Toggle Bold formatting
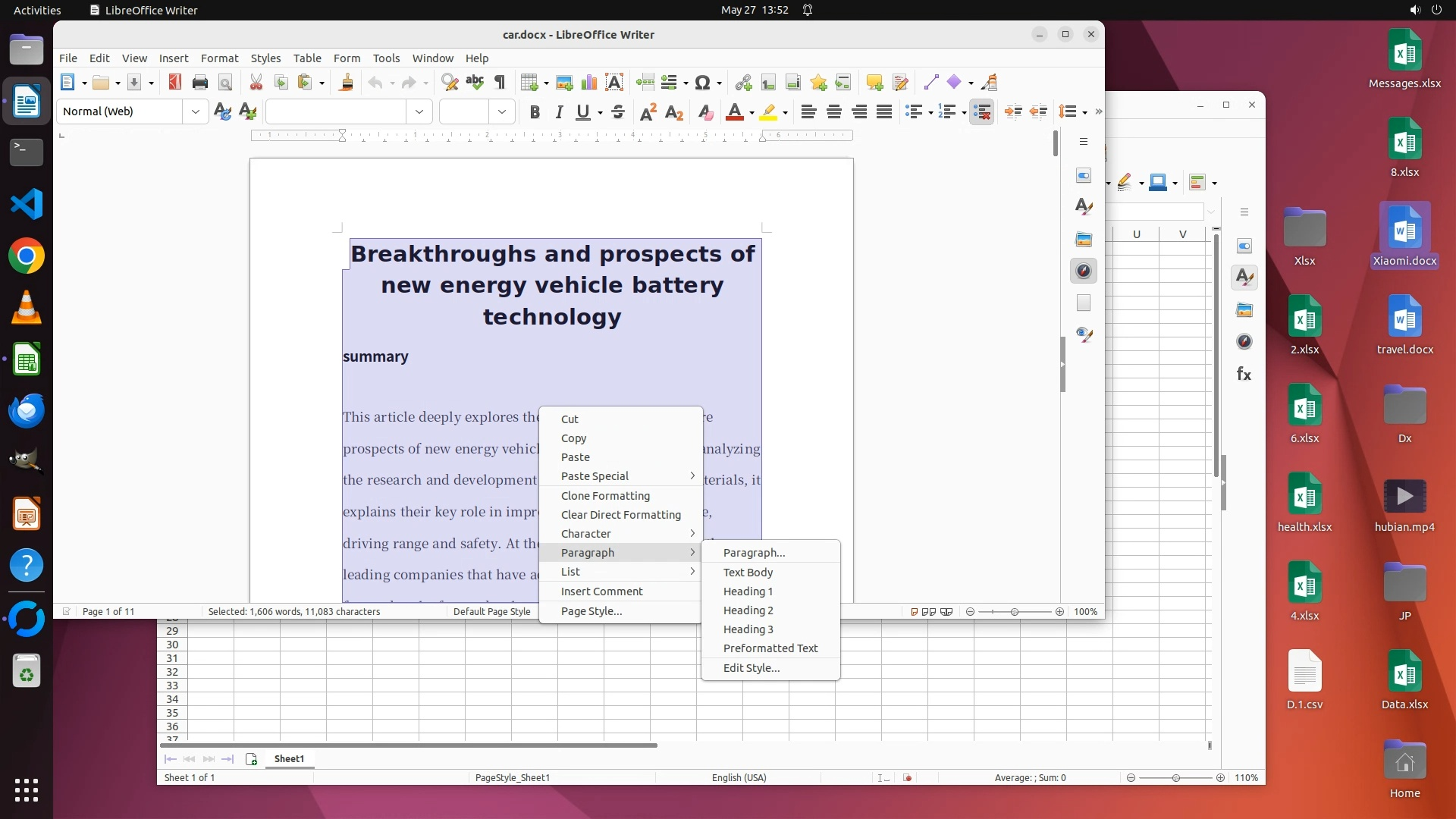 (x=535, y=112)
